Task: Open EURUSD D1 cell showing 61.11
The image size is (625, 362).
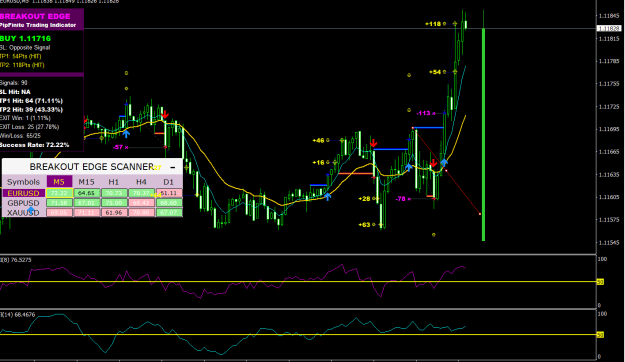Action: click(169, 193)
